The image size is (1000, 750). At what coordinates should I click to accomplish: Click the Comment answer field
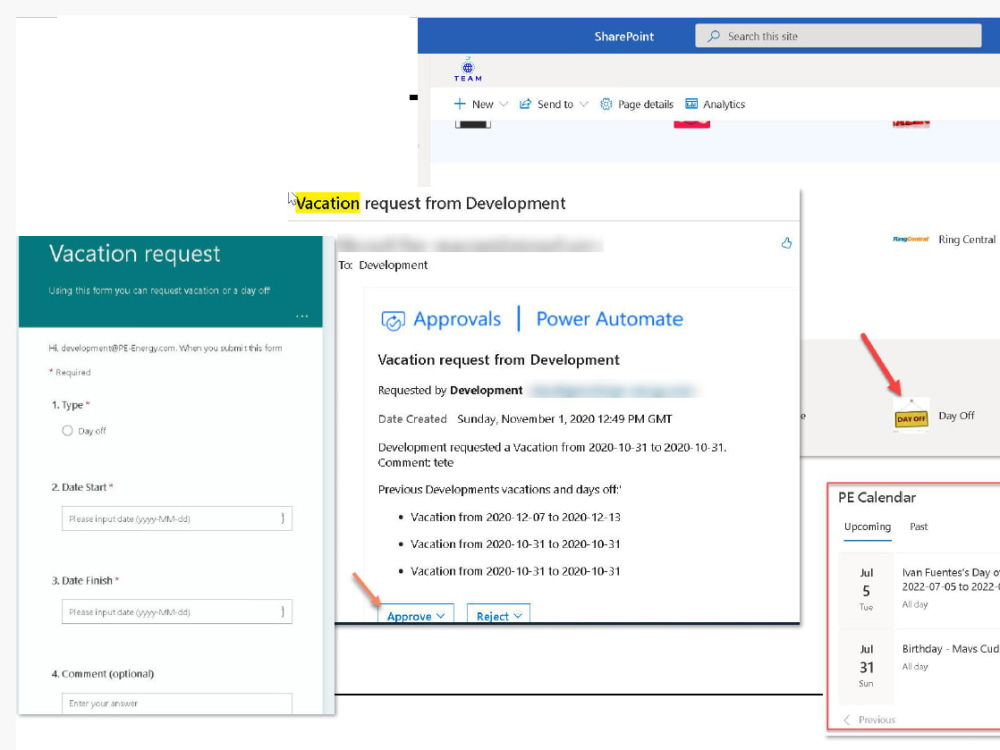177,703
